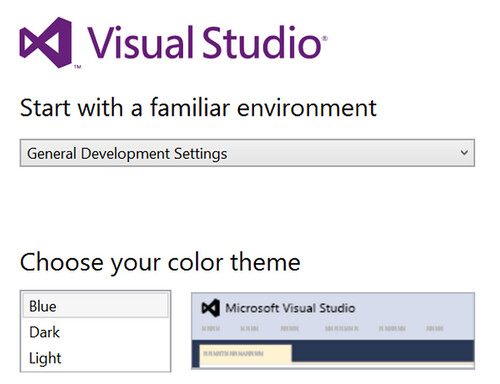The width and height of the screenshot is (500, 384).
Task: Click the 'Choose your color theme' heading
Action: click(x=160, y=263)
